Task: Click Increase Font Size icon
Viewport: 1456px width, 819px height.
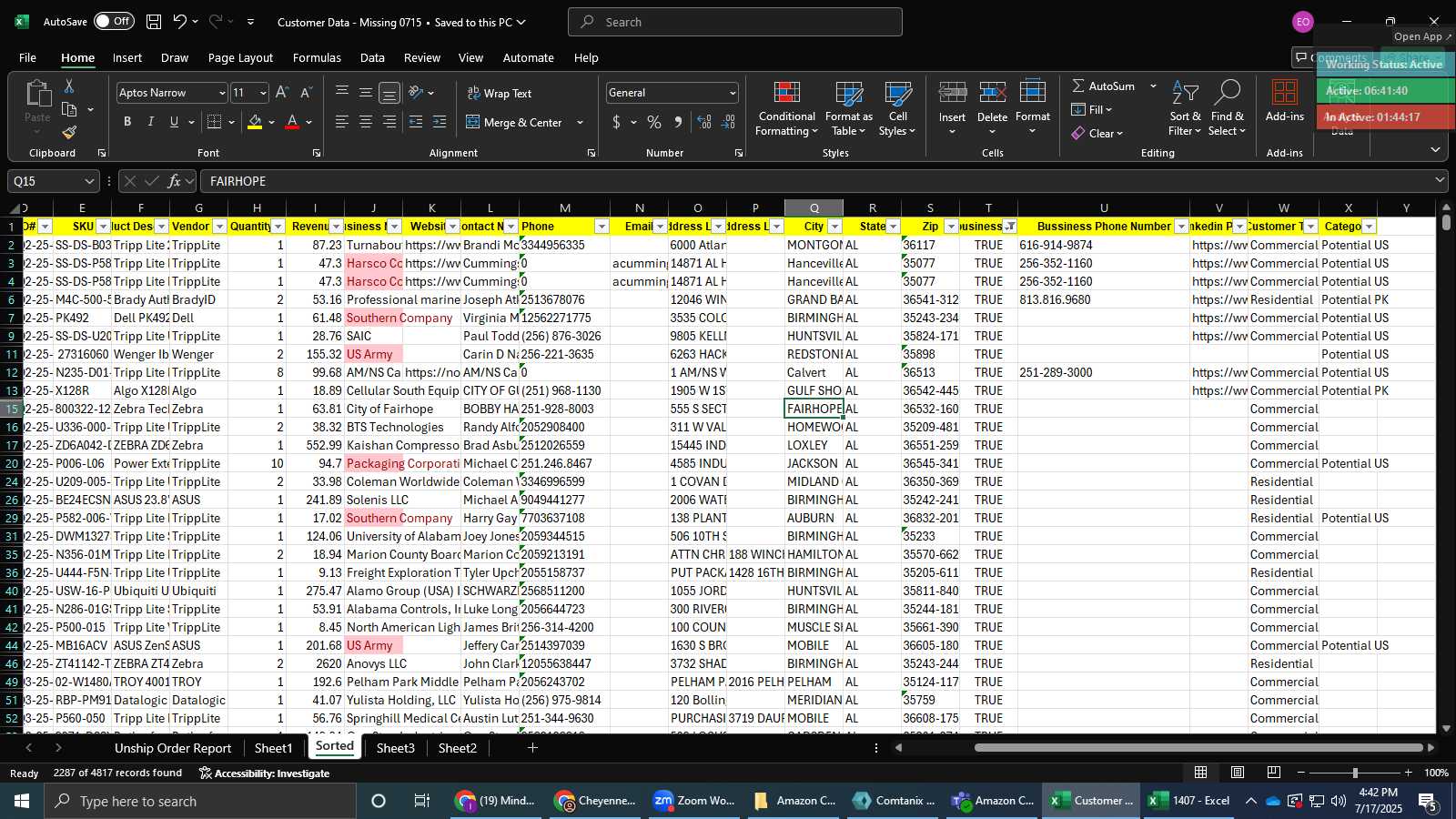Action: (282, 93)
